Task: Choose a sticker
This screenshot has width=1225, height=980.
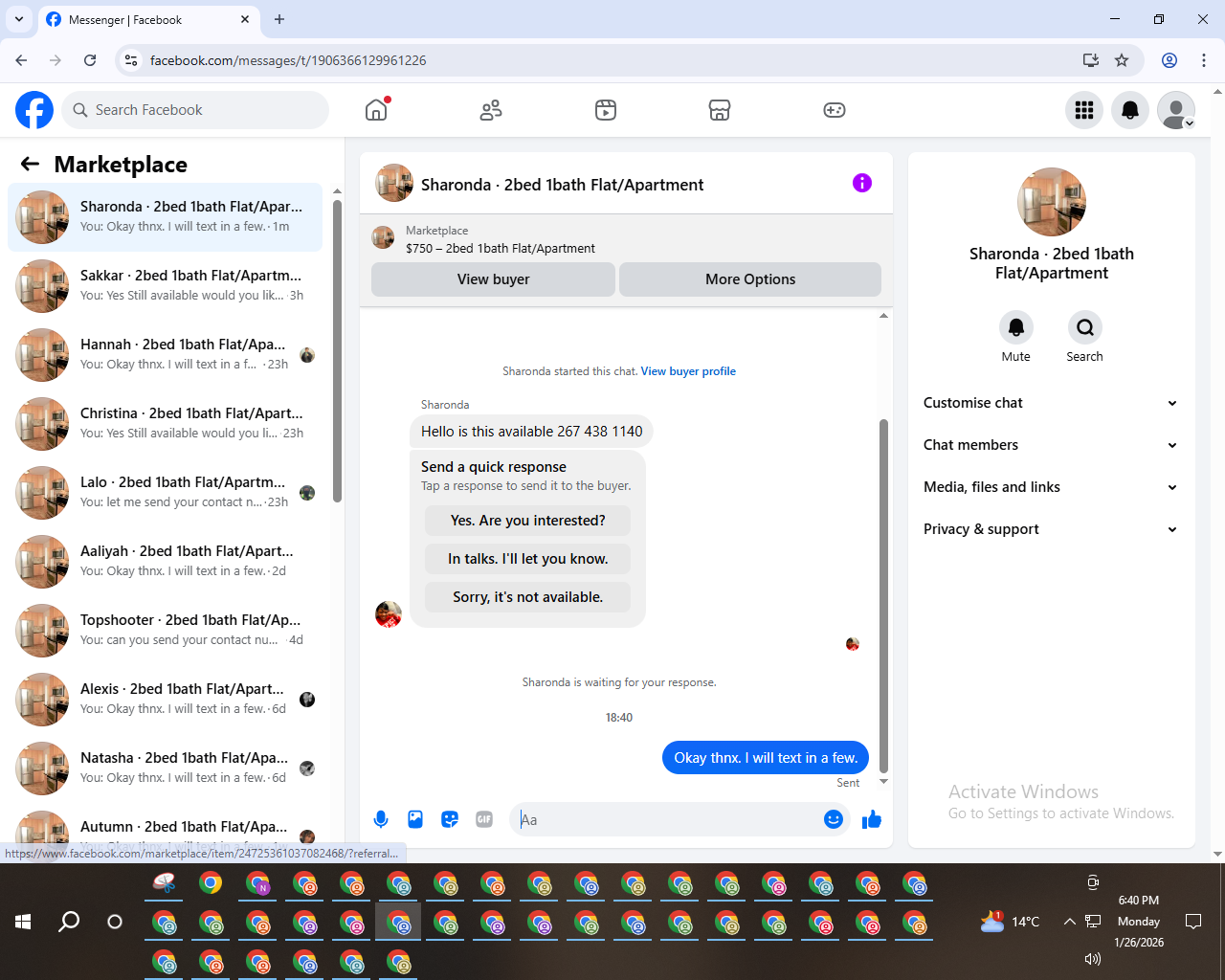Action: [x=450, y=819]
